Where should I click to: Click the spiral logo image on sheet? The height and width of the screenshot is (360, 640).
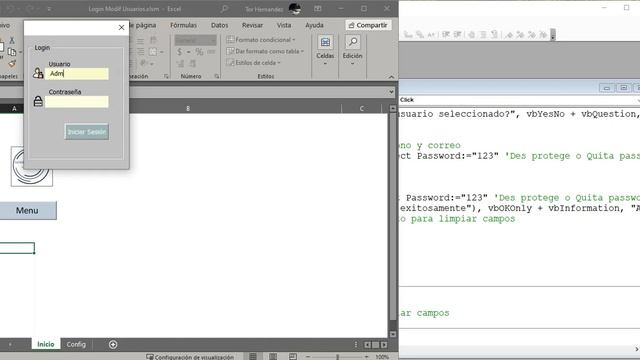point(31,167)
